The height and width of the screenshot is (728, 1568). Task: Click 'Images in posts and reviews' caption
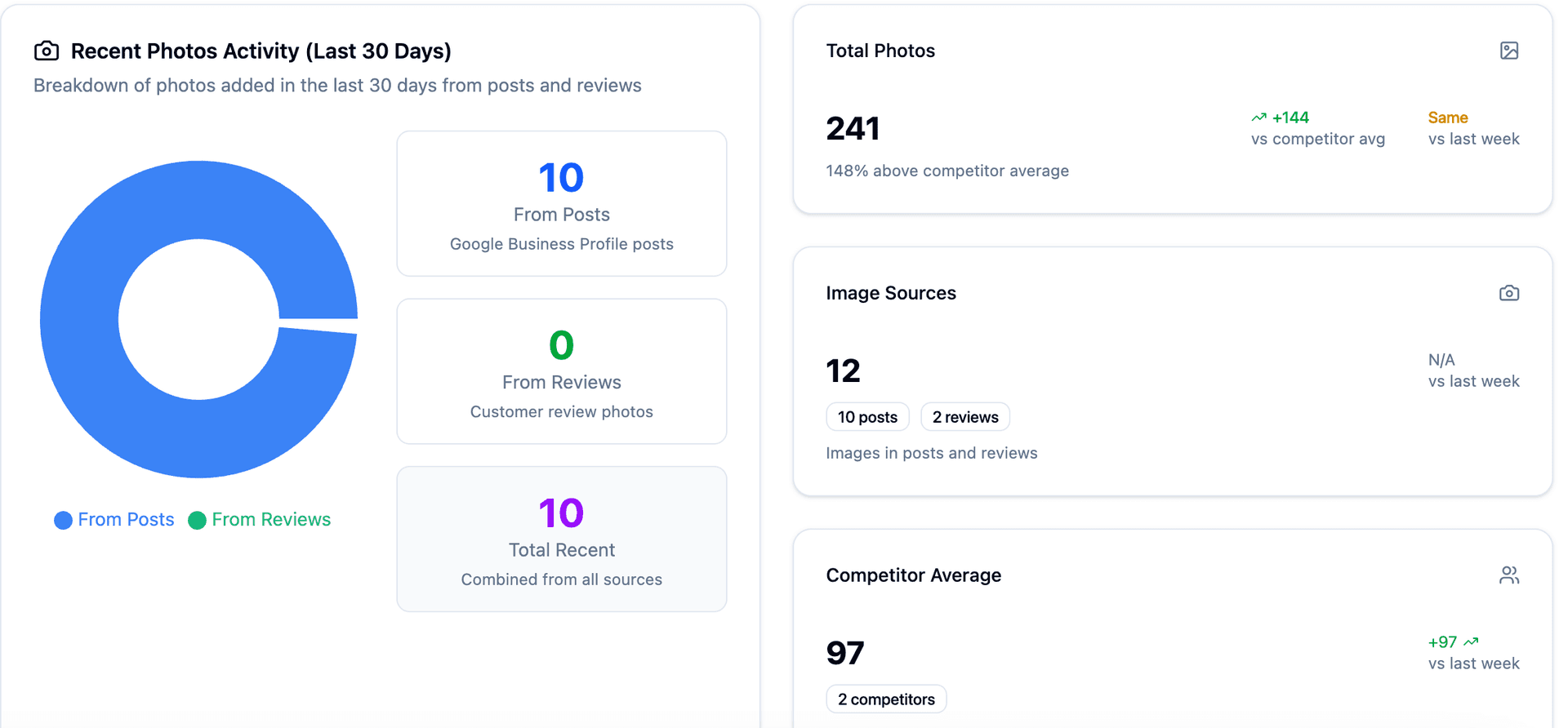tap(932, 453)
